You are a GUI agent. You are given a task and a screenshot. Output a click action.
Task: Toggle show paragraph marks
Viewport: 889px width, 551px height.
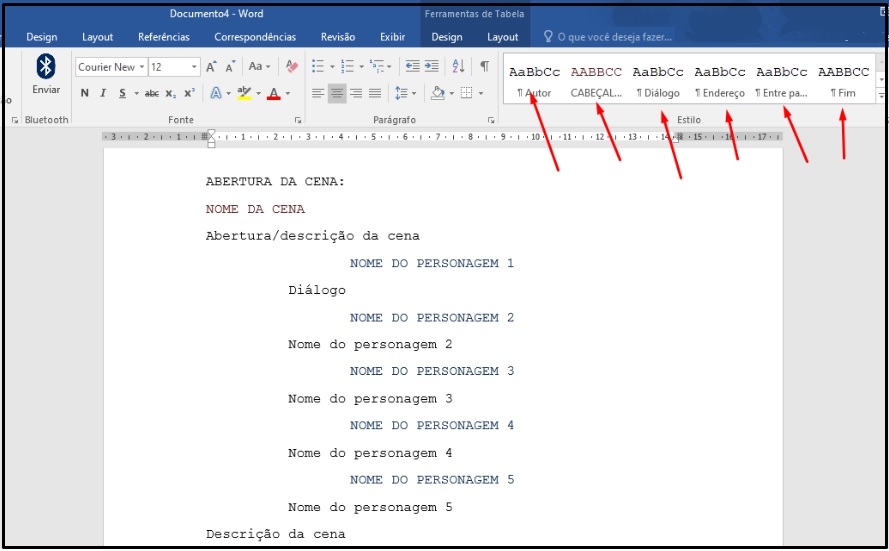[x=485, y=66]
